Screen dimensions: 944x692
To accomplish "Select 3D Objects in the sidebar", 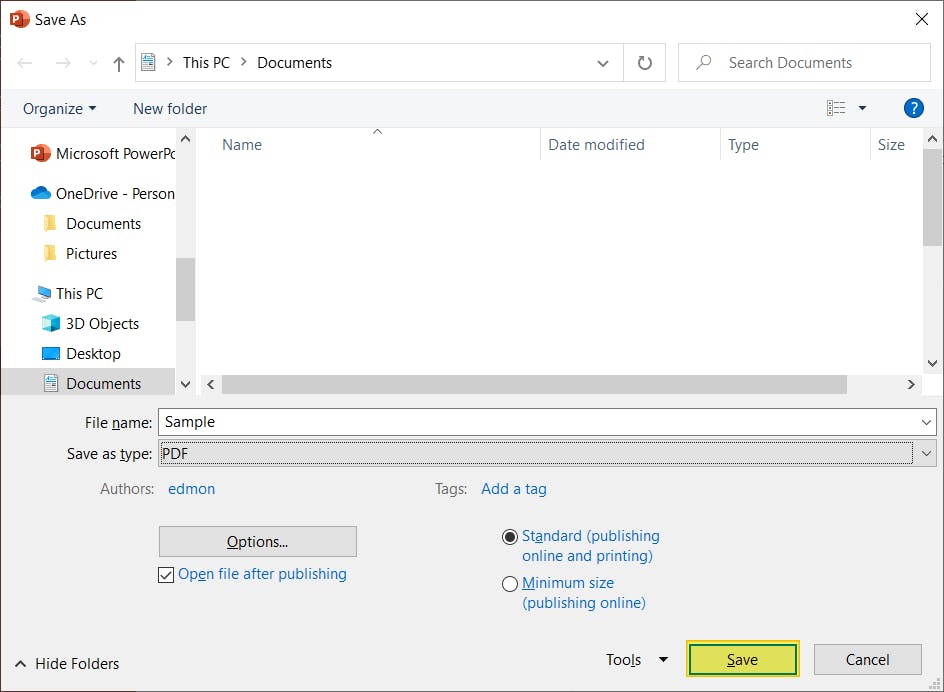I will 98,323.
